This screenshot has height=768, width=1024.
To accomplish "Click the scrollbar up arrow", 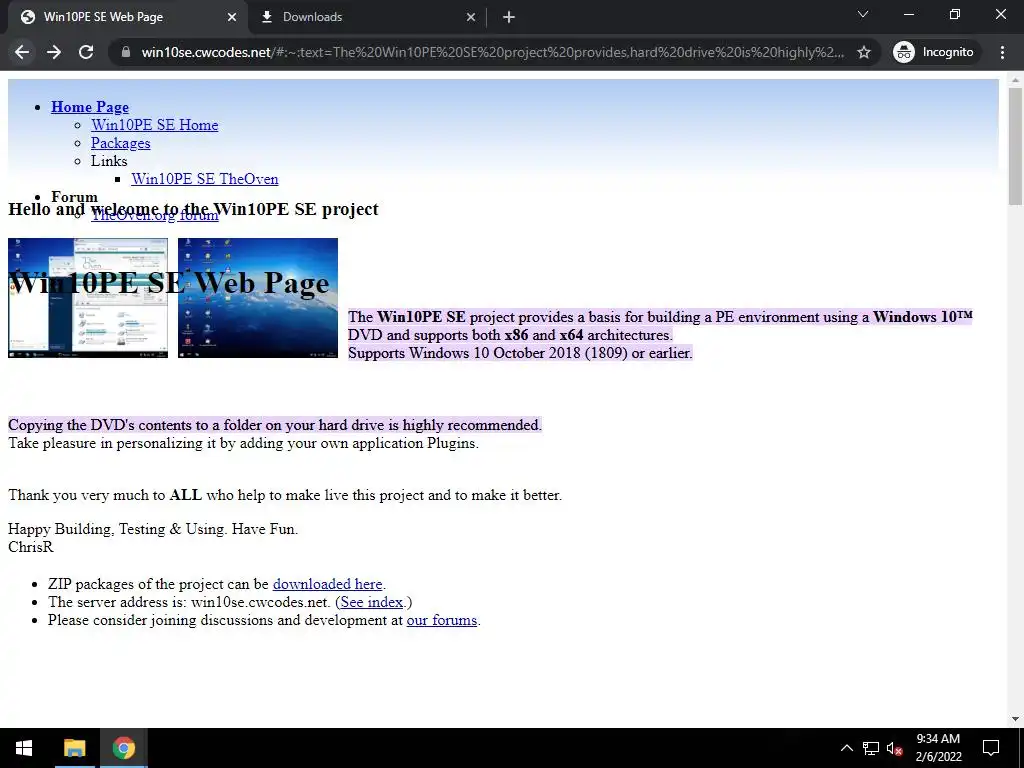I will coord(1015,80).
